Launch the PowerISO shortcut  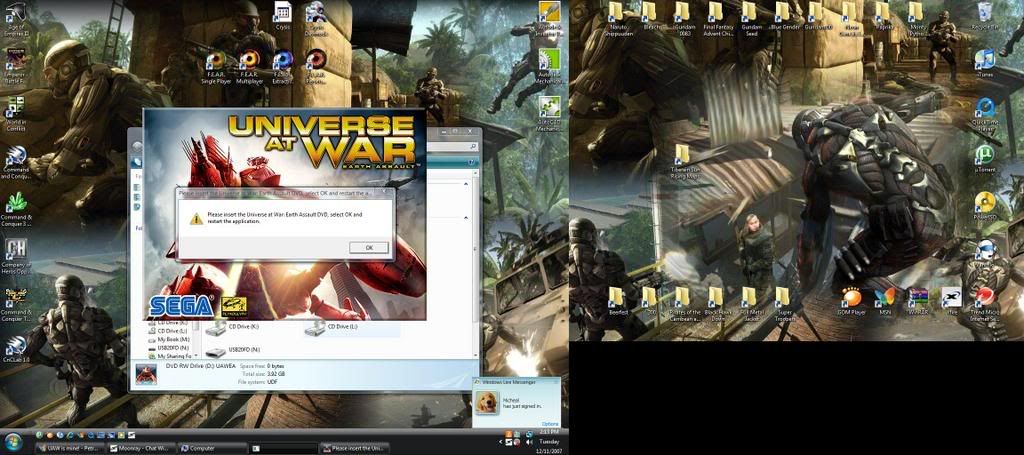coord(985,206)
